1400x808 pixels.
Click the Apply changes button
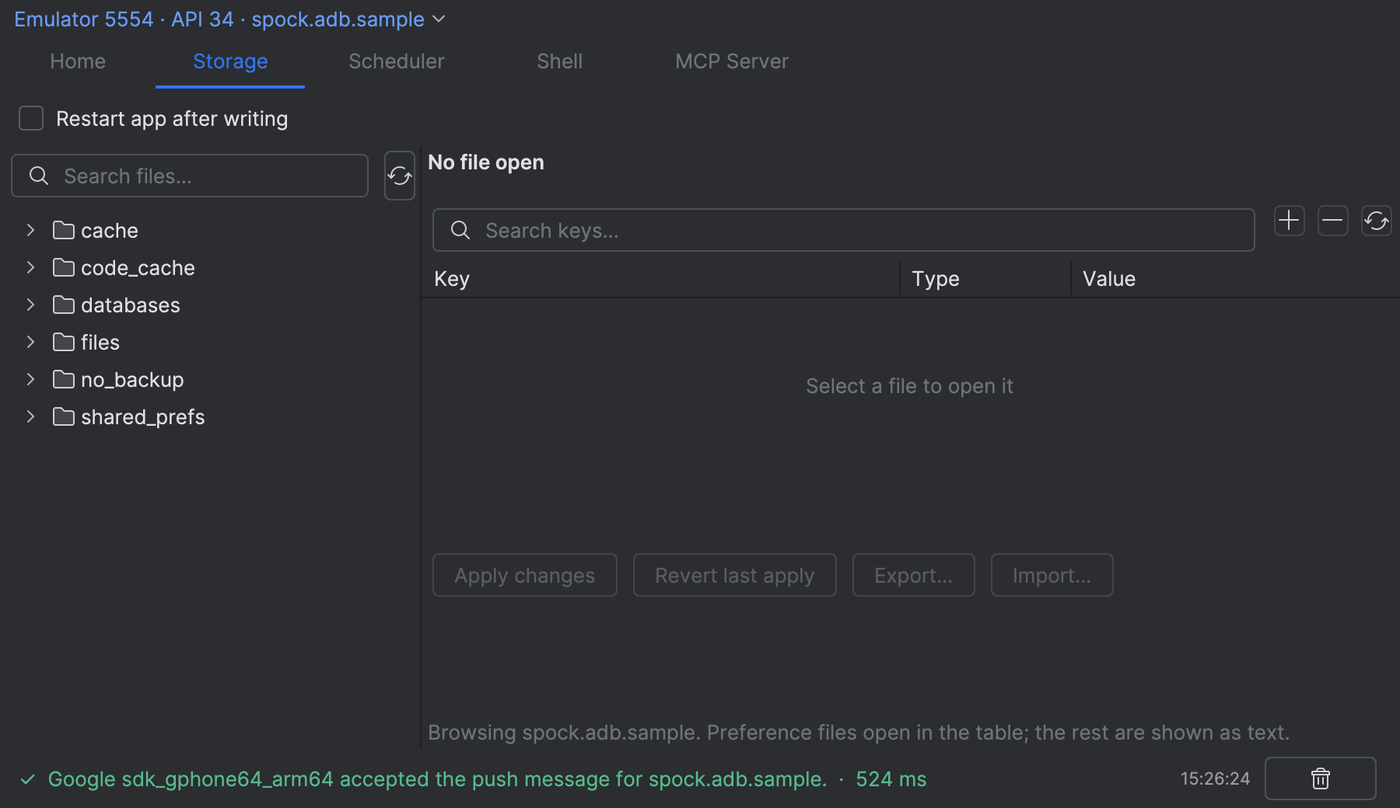coord(525,575)
